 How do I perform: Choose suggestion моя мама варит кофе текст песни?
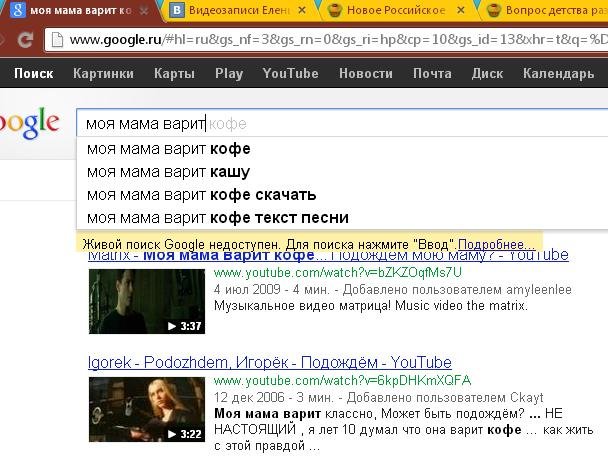pyautogui.click(x=342, y=218)
